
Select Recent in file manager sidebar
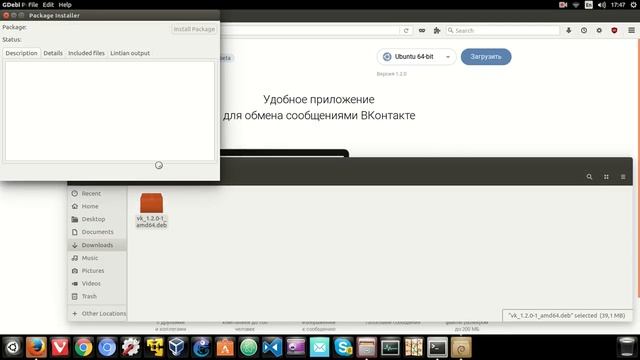(x=97, y=193)
